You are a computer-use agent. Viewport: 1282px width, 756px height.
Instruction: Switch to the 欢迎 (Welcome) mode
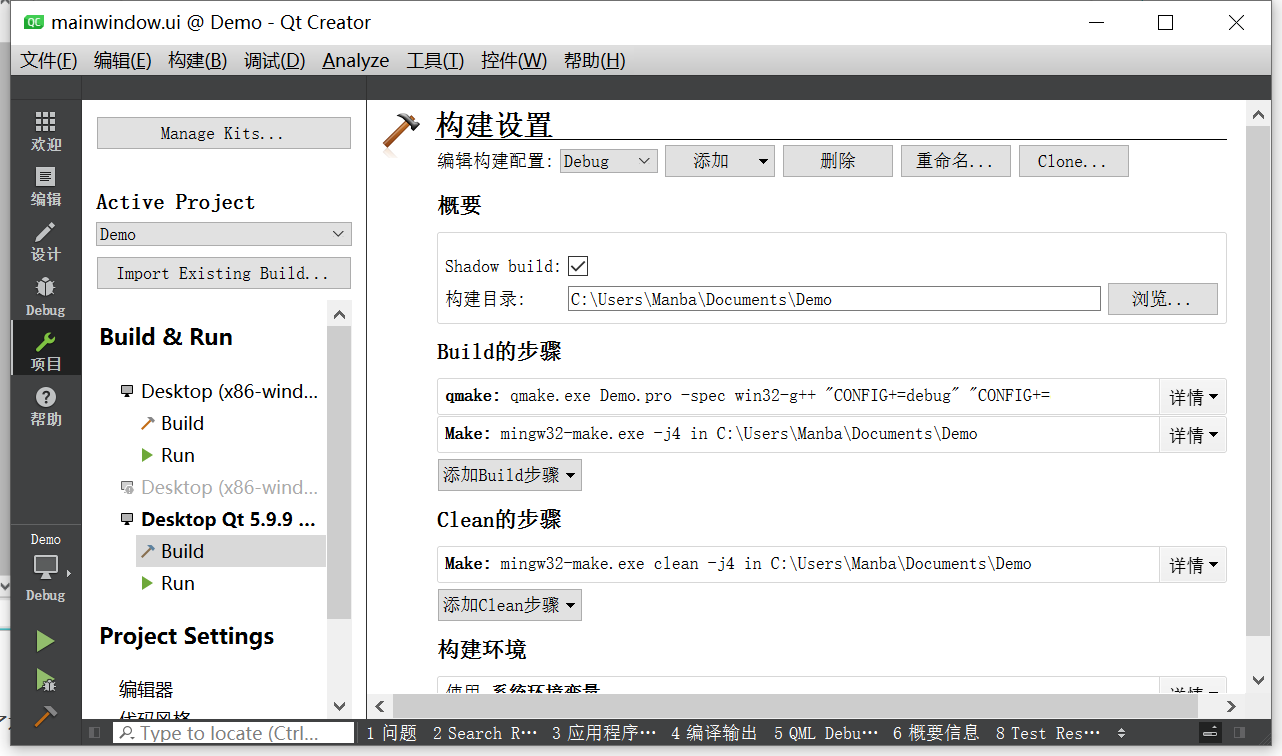pyautogui.click(x=45, y=131)
